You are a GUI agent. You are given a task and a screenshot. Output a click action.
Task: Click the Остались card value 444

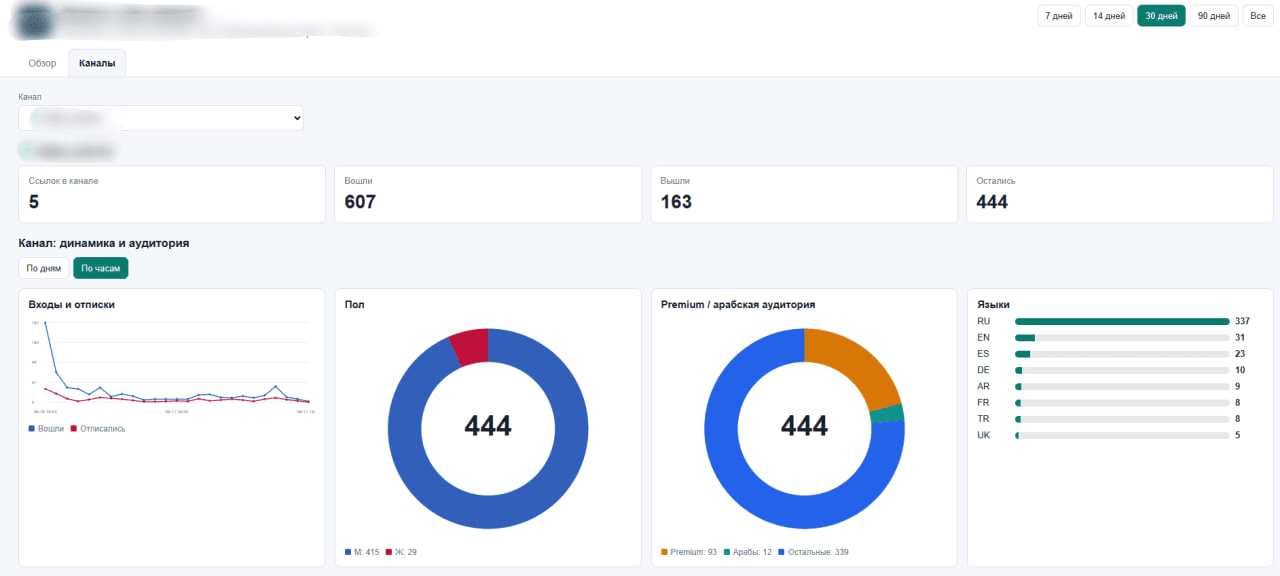pyautogui.click(x=992, y=202)
